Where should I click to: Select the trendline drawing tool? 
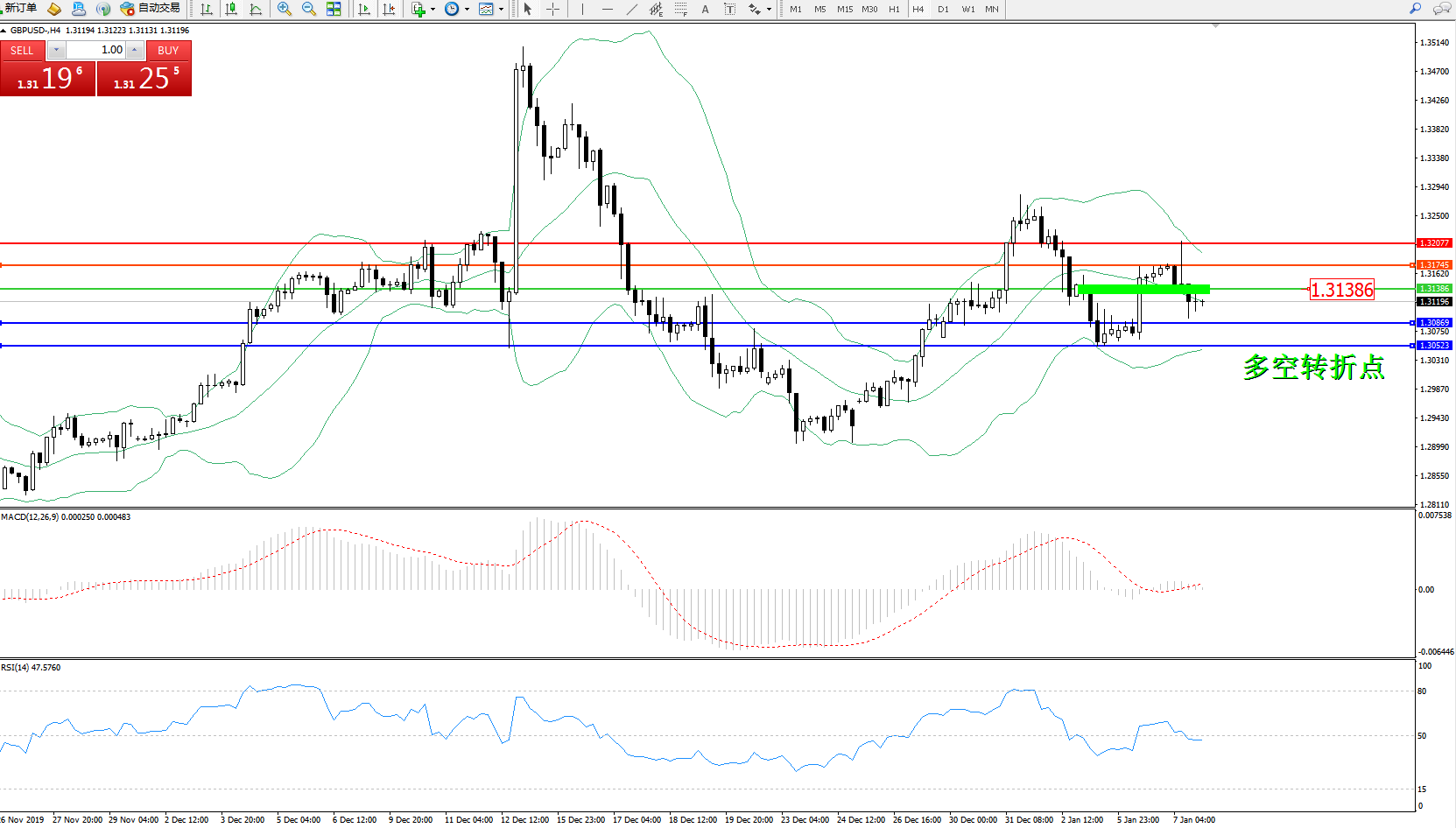tap(631, 9)
